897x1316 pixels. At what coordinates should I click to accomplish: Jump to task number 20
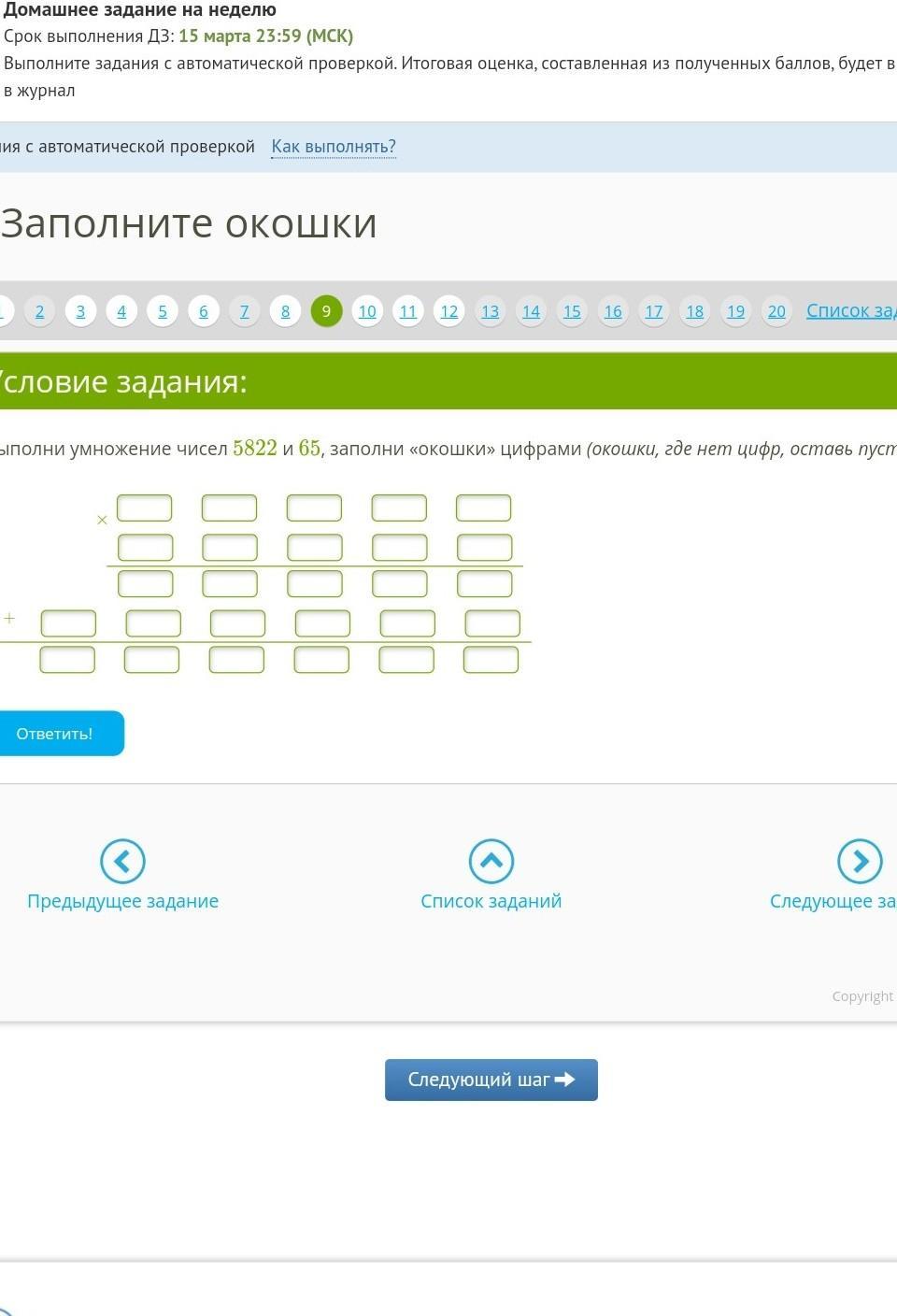(x=776, y=311)
